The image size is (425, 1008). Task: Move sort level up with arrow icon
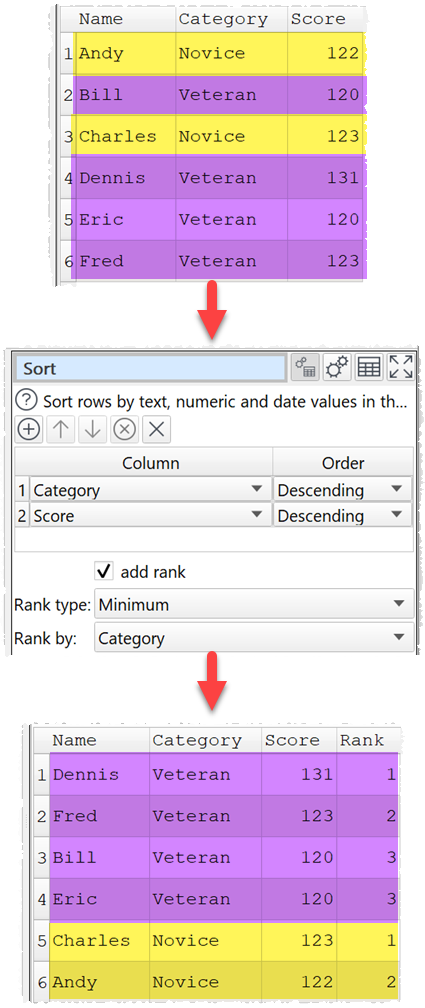coord(60,430)
